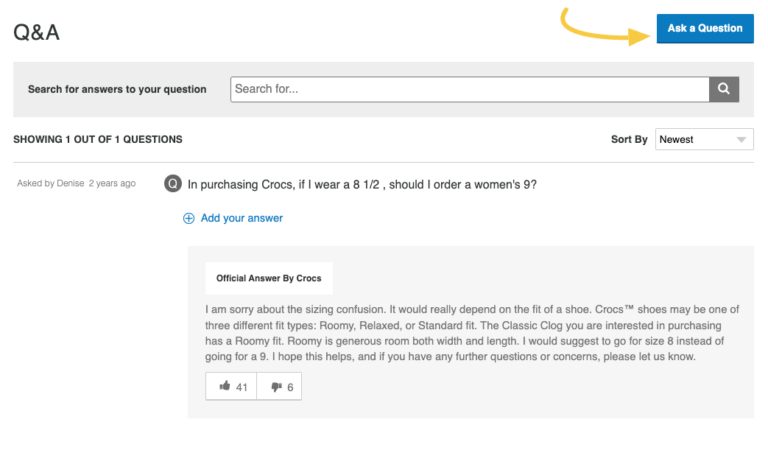The height and width of the screenshot is (450, 768).
Task: Open the Sort By Newest dropdown
Action: point(704,140)
